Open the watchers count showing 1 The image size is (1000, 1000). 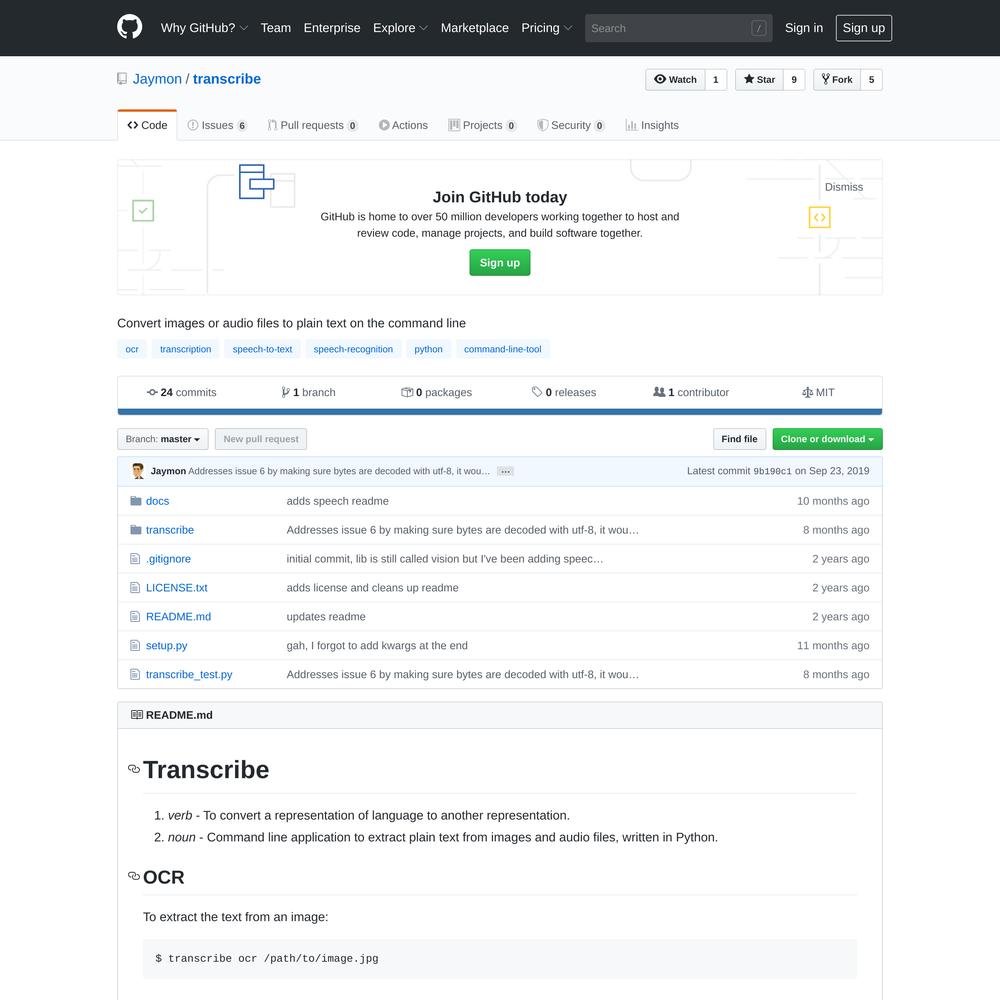coord(716,80)
